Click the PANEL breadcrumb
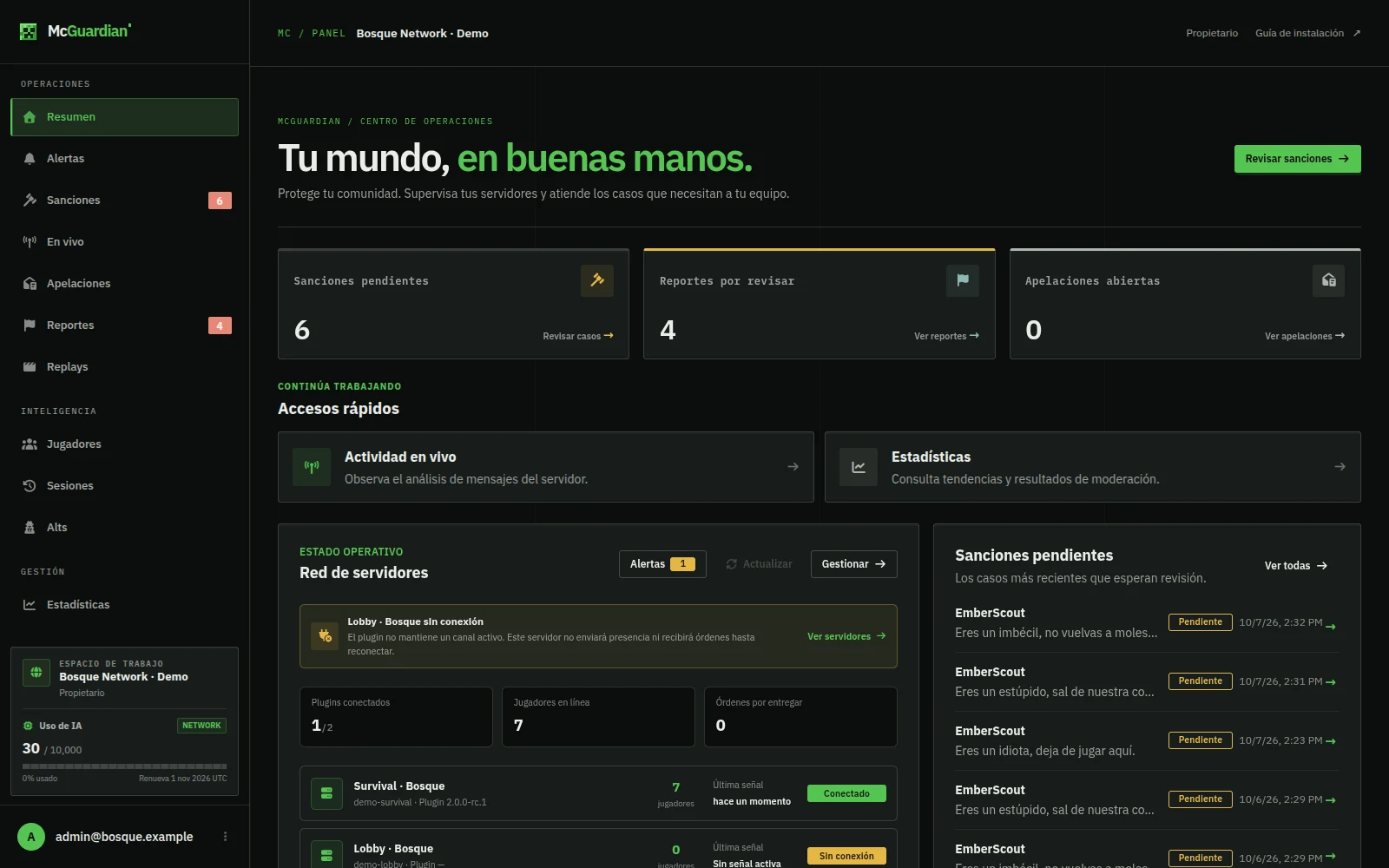The height and width of the screenshot is (868, 1389). 328,33
